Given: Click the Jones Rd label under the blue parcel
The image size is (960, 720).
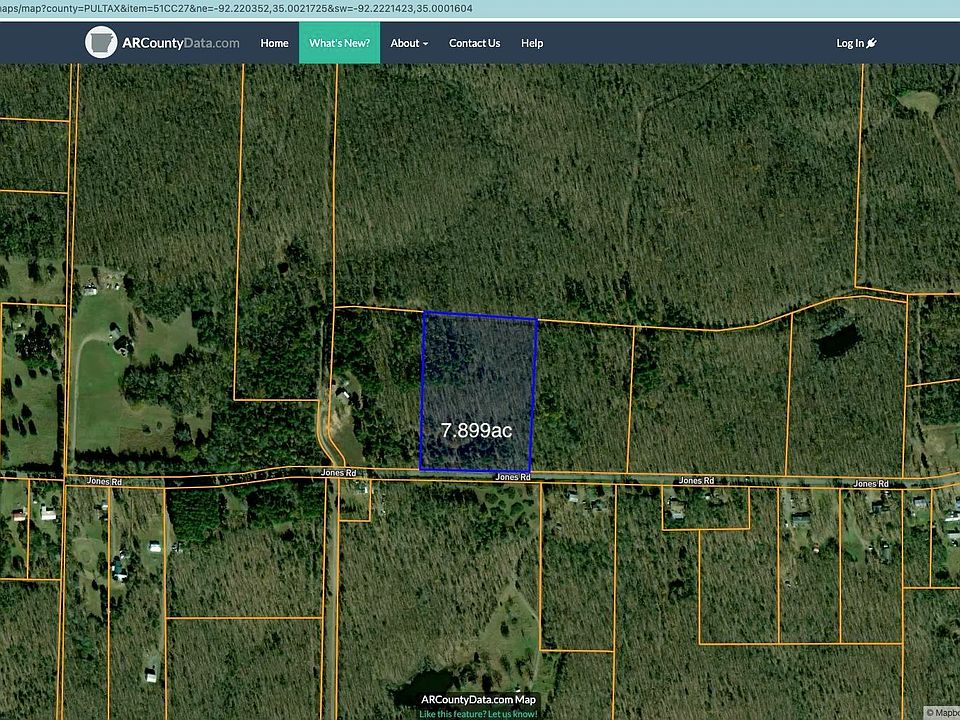Looking at the screenshot, I should [x=512, y=478].
